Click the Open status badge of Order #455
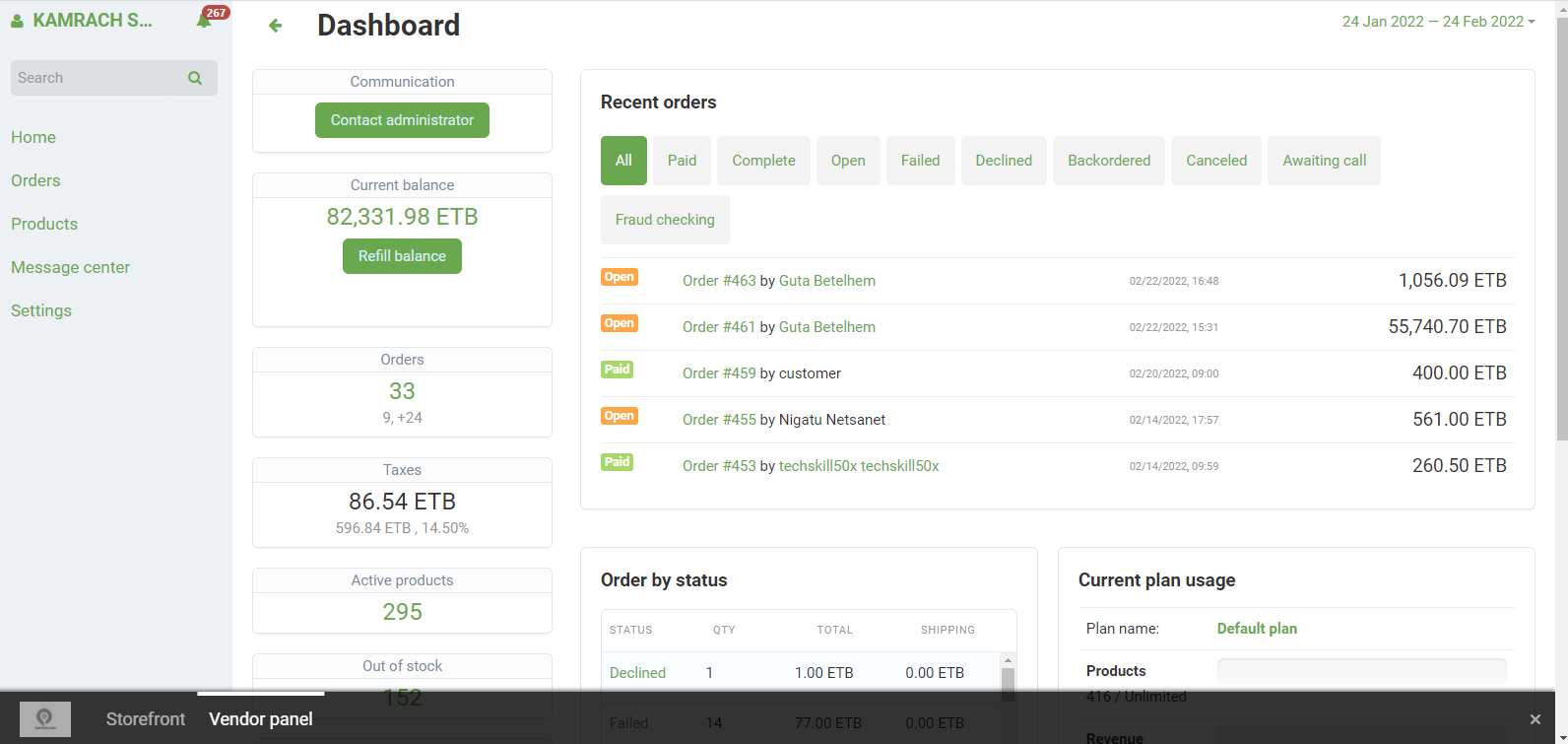The width and height of the screenshot is (1568, 744). (620, 416)
